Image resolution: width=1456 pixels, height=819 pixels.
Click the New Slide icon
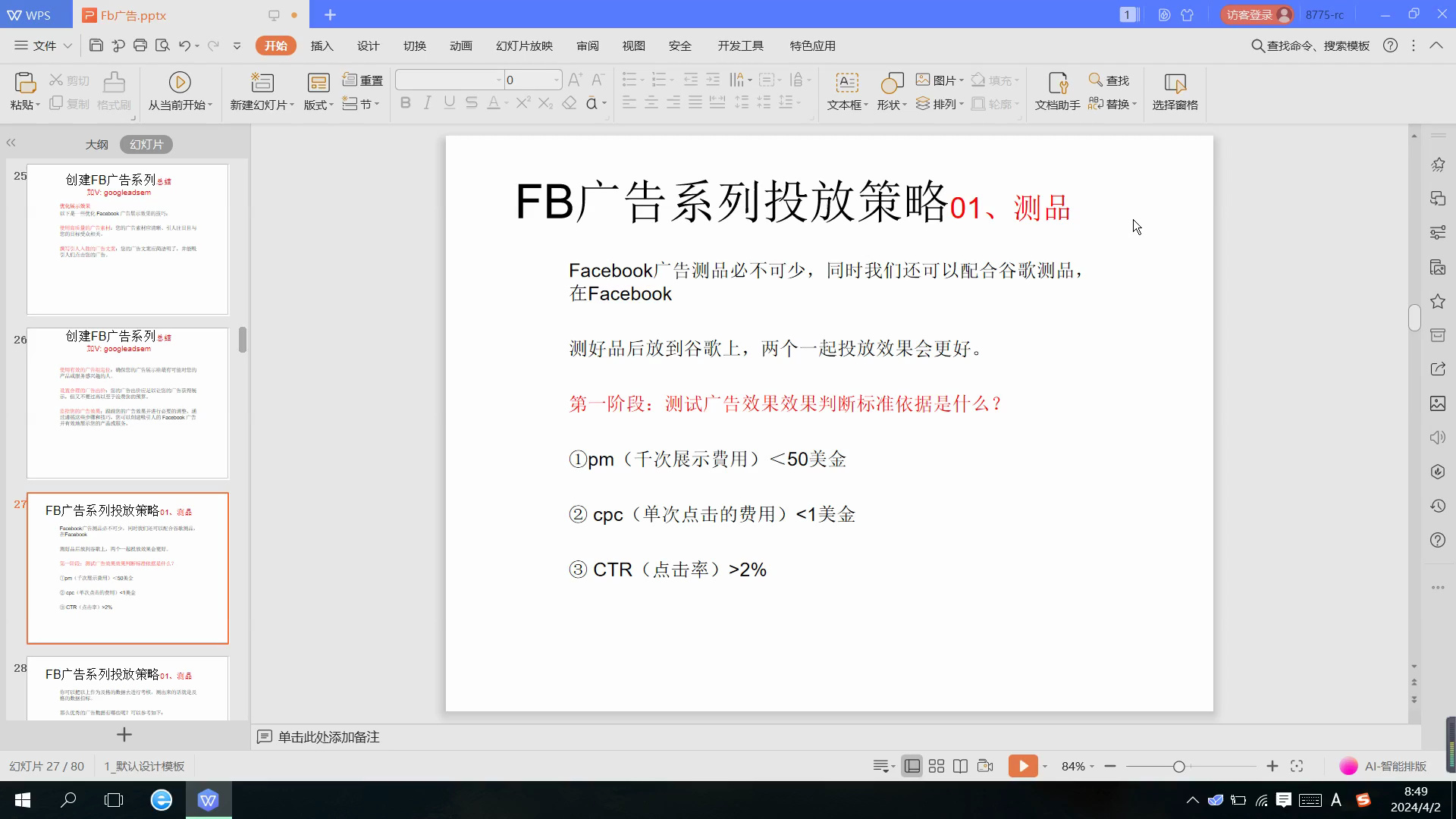(x=262, y=82)
